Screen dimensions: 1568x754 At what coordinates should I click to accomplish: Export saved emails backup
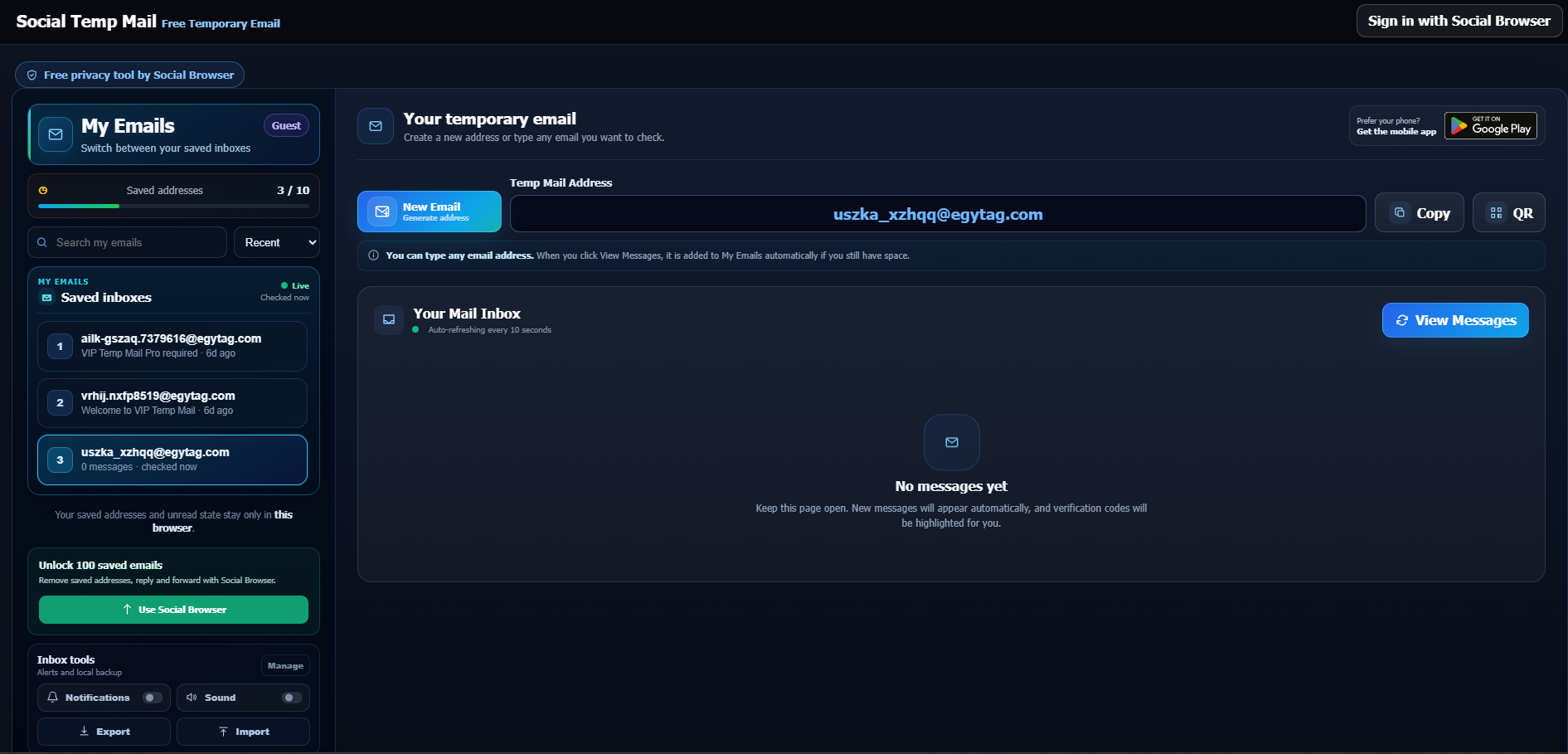pos(104,732)
